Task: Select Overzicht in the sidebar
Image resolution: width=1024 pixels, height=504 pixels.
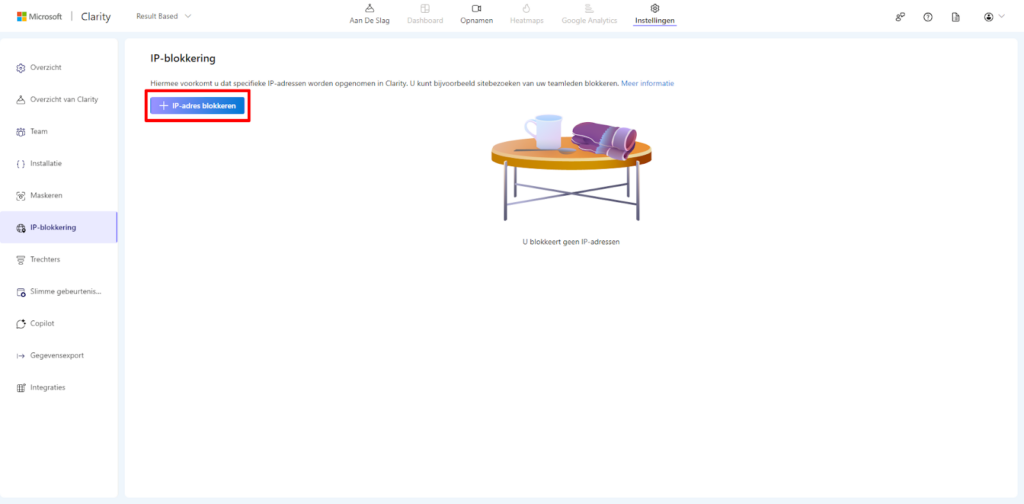Action: tap(59, 67)
